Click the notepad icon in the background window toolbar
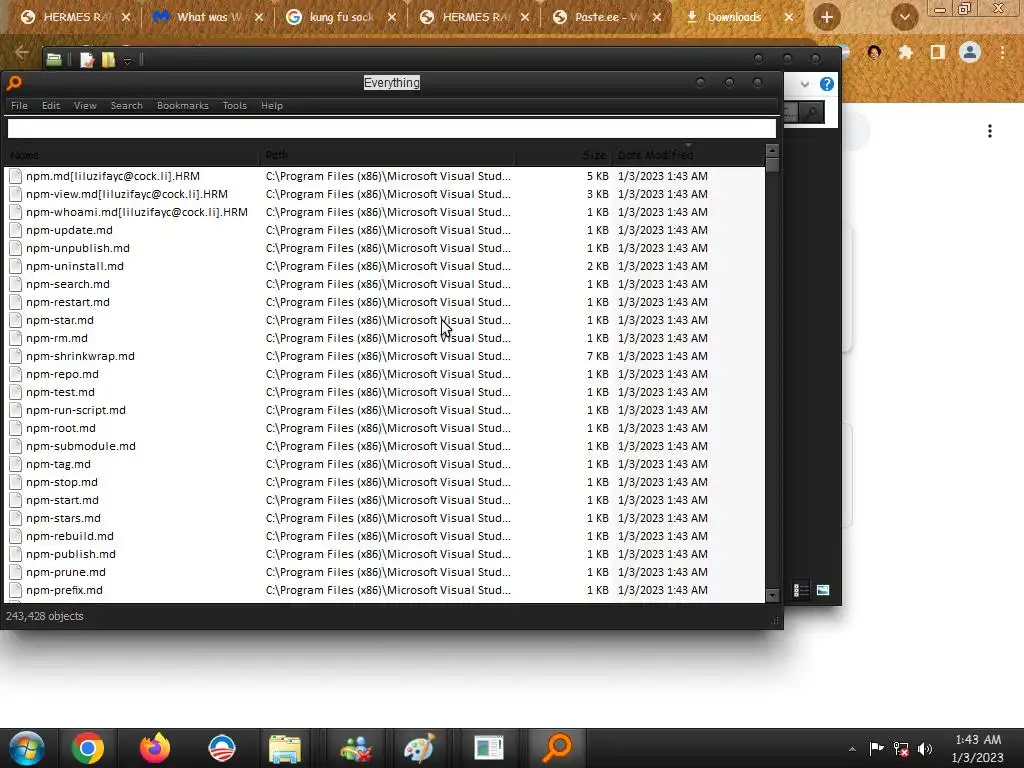Viewport: 1024px width, 768px height. coord(87,60)
